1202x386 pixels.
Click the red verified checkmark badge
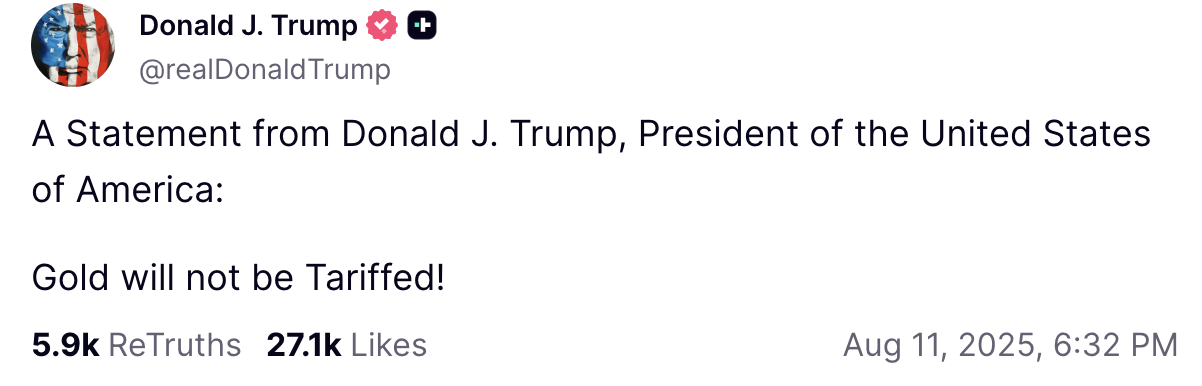[x=380, y=27]
